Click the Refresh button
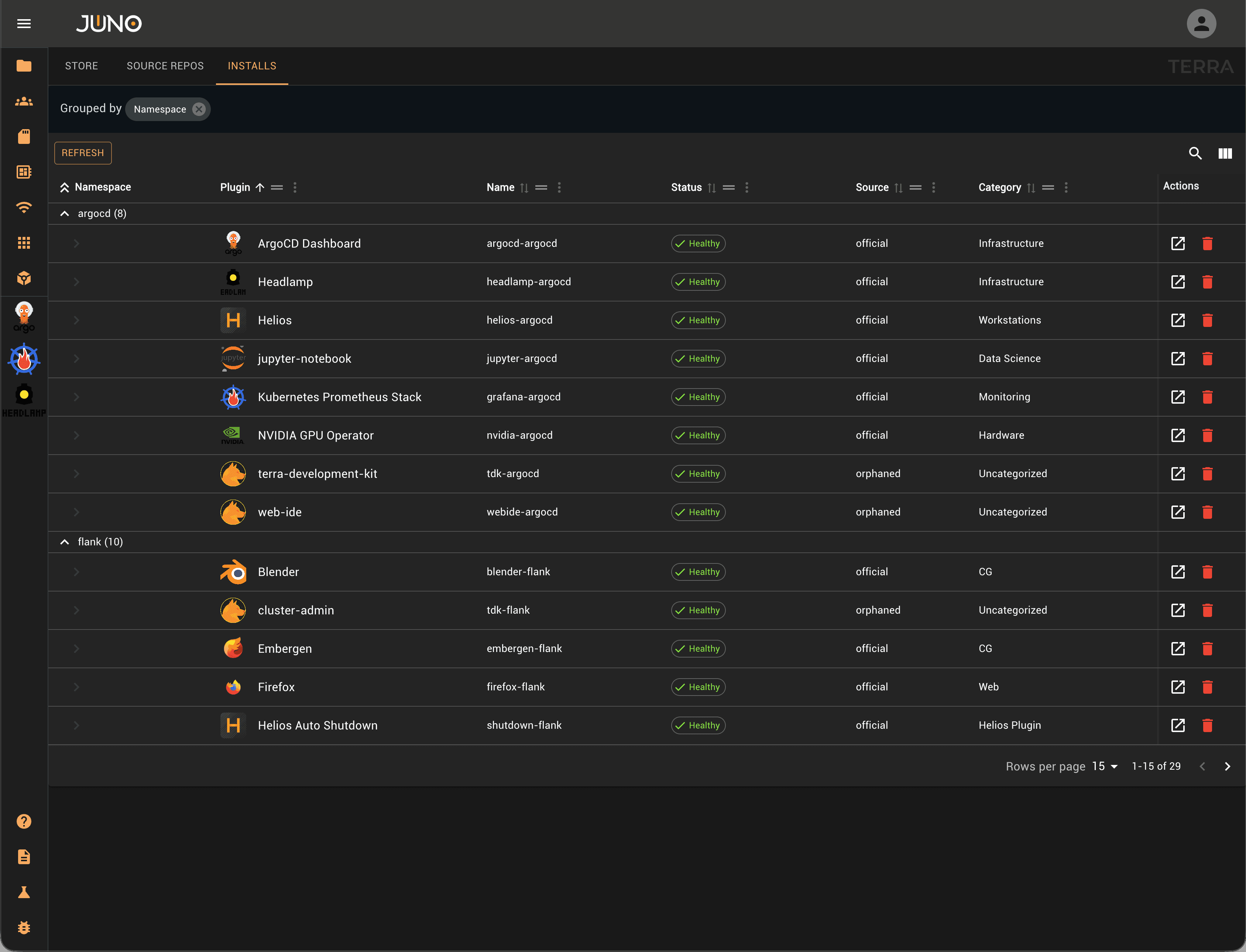The height and width of the screenshot is (952, 1246). [83, 153]
